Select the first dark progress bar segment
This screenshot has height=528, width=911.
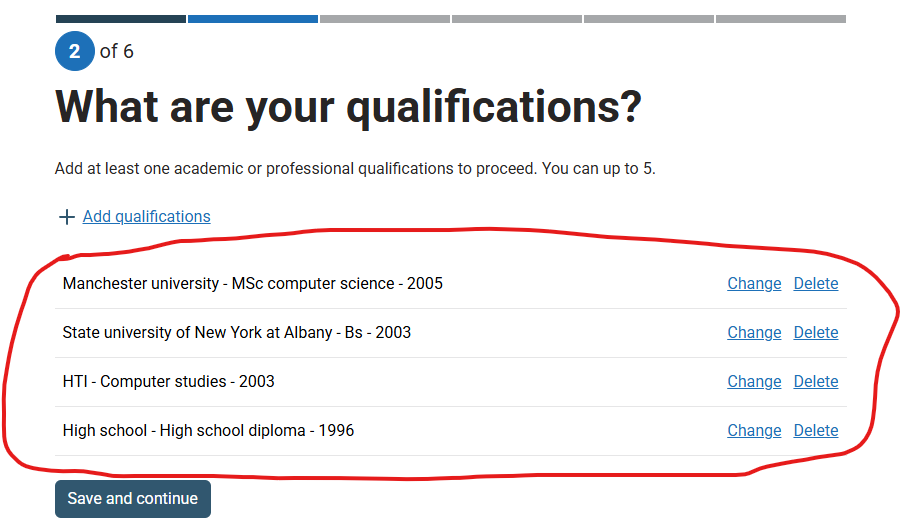pyautogui.click(x=121, y=19)
